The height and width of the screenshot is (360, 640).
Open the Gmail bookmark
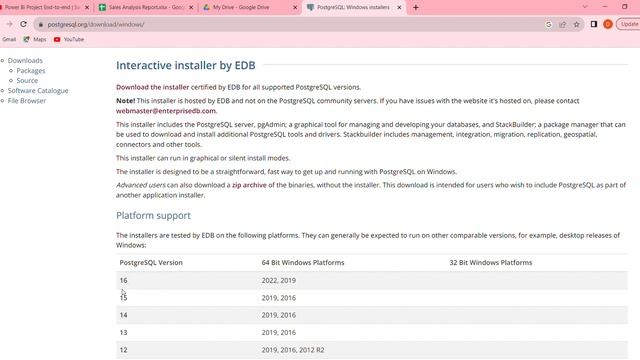click(x=9, y=40)
